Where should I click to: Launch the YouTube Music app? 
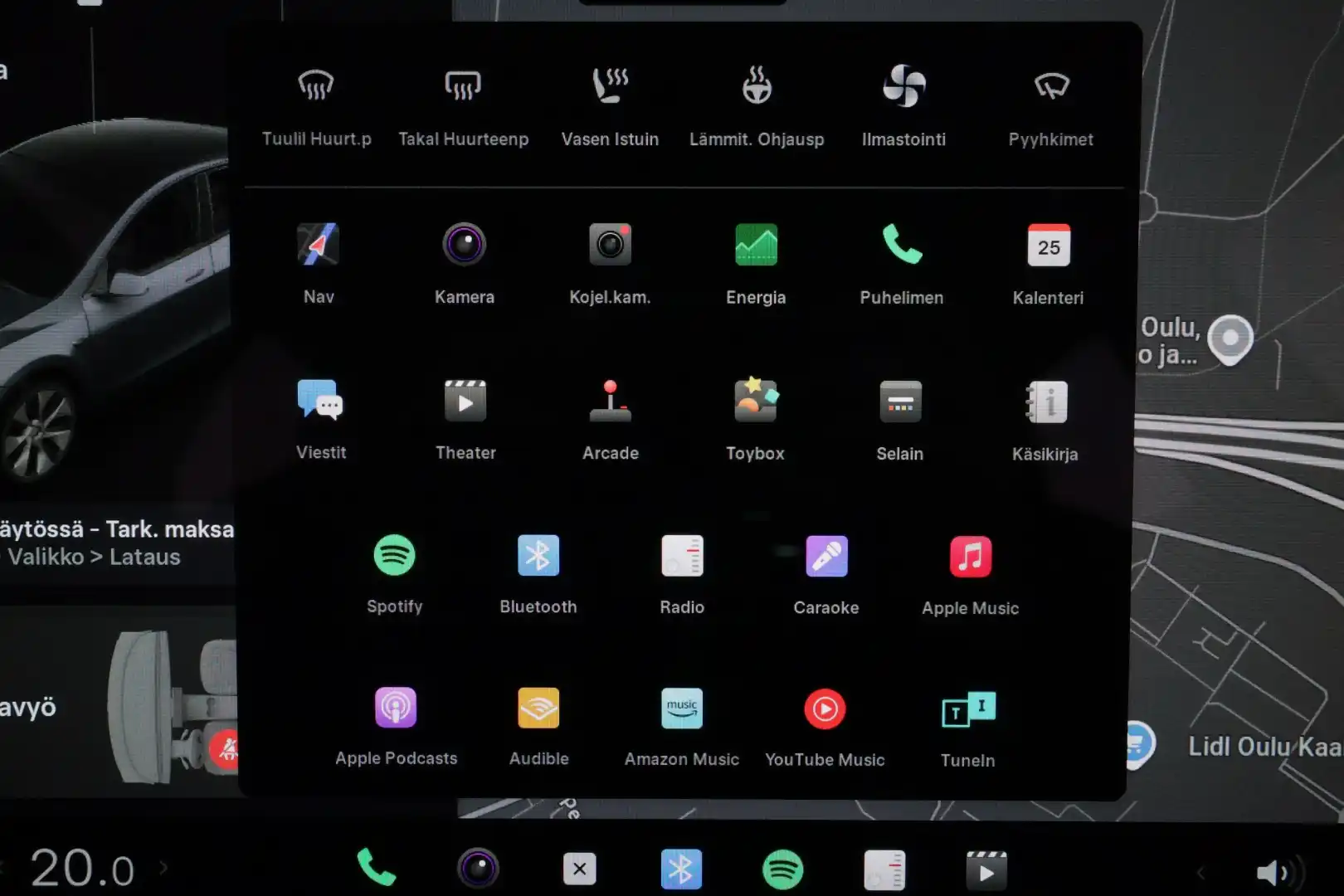click(825, 727)
